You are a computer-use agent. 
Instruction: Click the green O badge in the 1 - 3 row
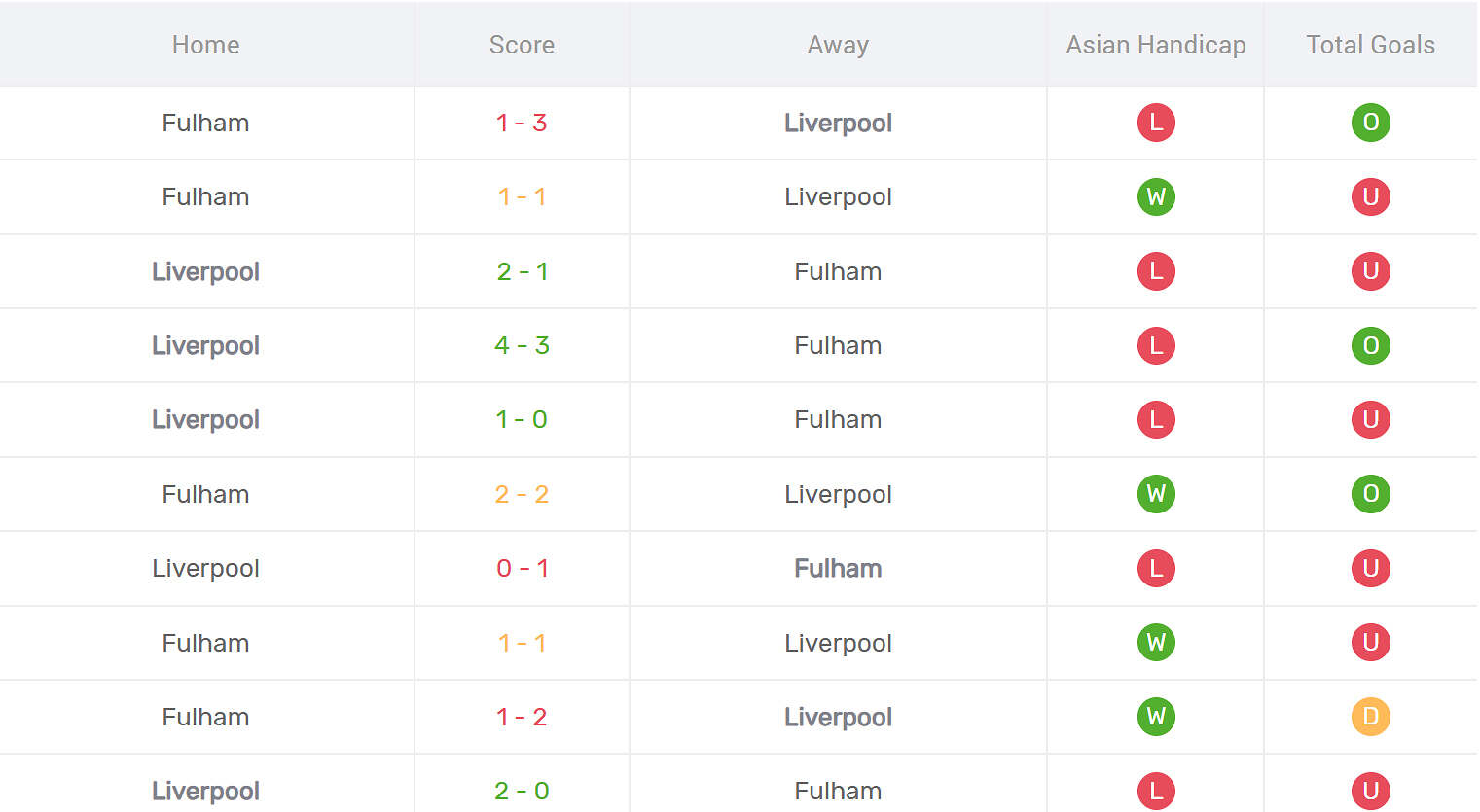(1370, 123)
